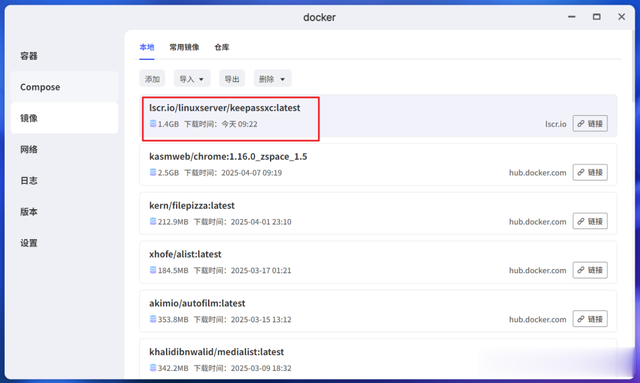Screen dimensions: 640x383
Task: Click size icon beside 1.4GB
Action: point(153,123)
